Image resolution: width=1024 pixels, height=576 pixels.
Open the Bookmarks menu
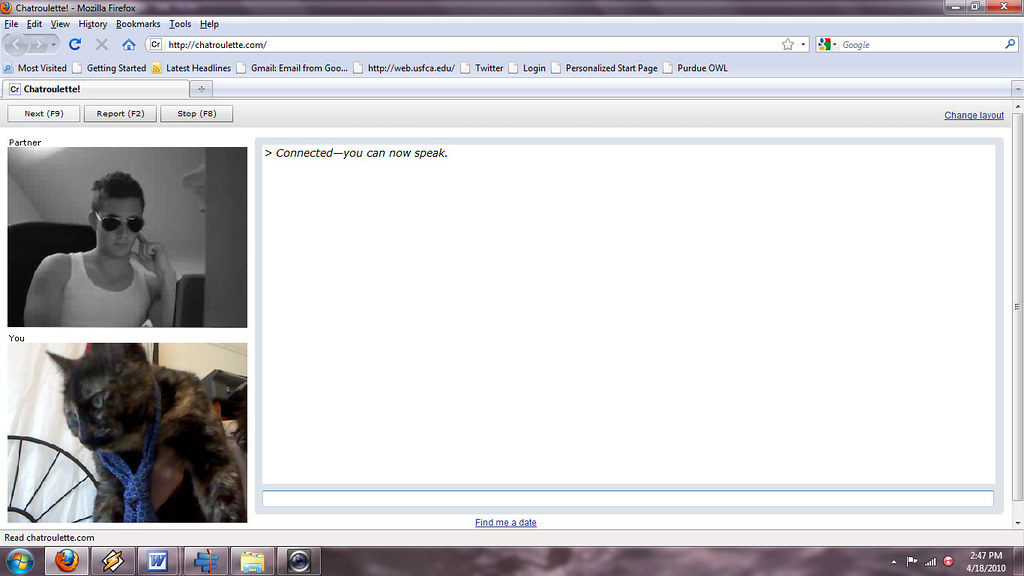[138, 24]
